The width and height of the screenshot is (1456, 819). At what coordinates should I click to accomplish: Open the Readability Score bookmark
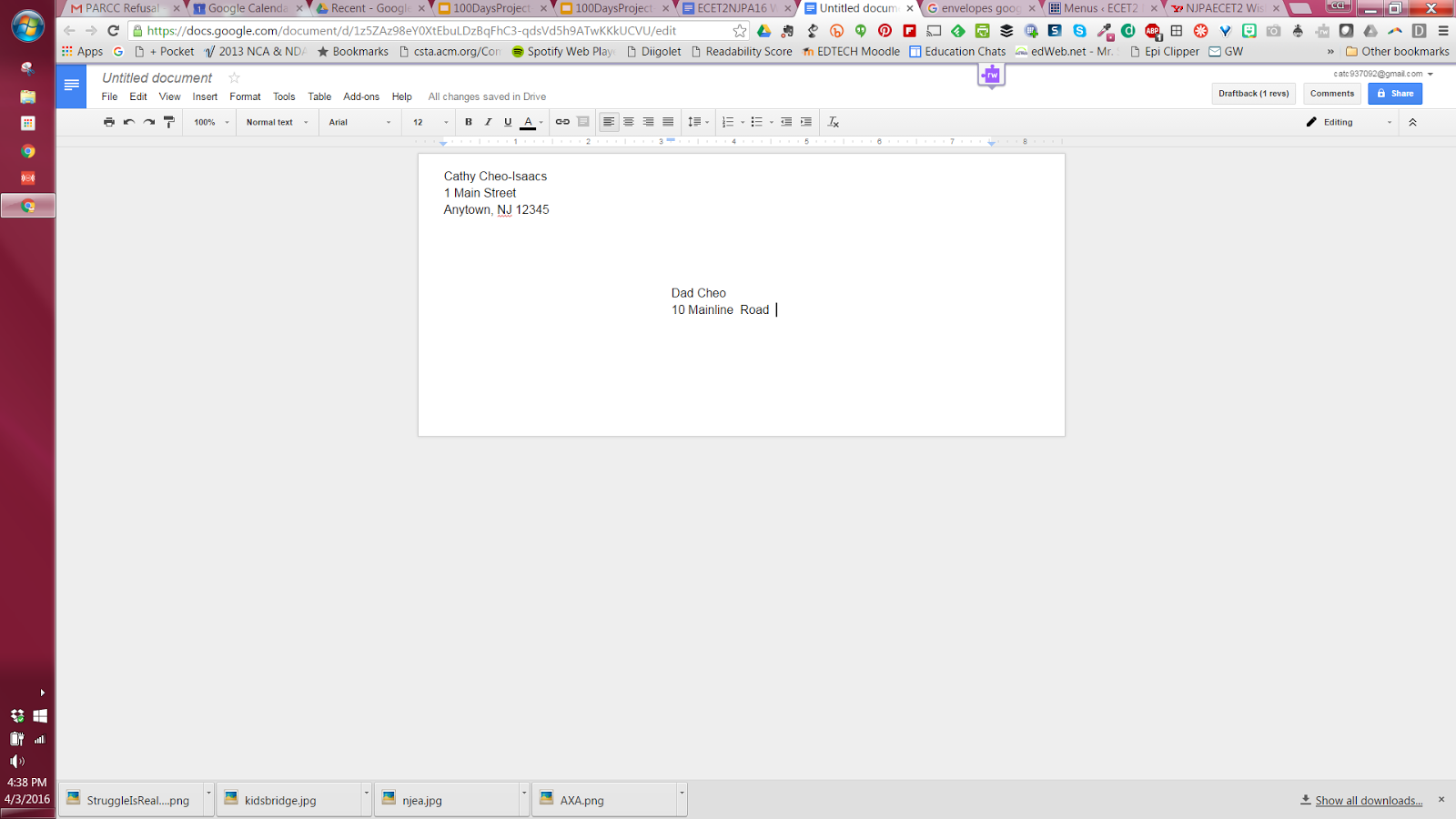point(742,52)
